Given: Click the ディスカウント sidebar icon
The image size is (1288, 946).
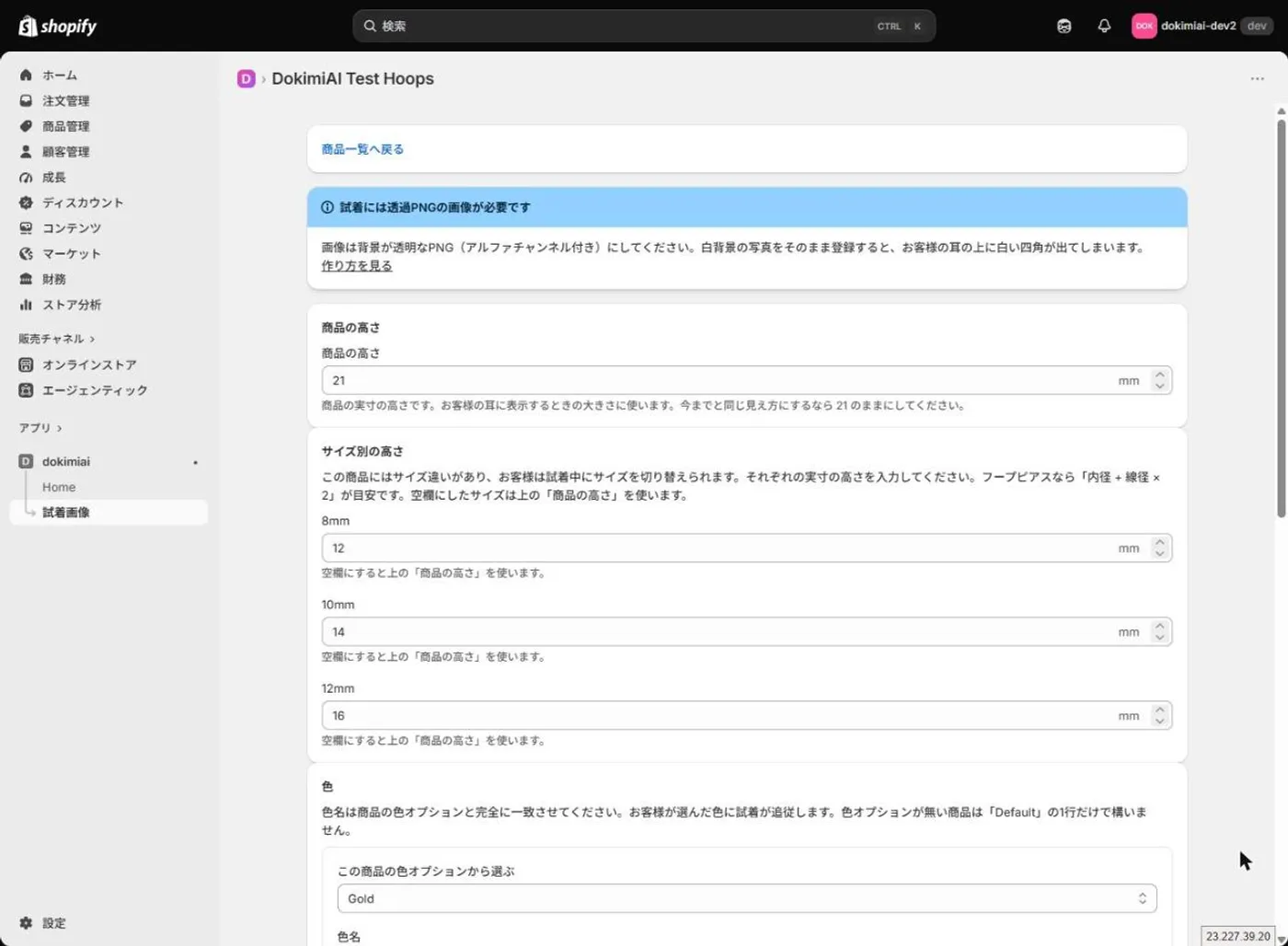Looking at the screenshot, I should click(x=26, y=202).
